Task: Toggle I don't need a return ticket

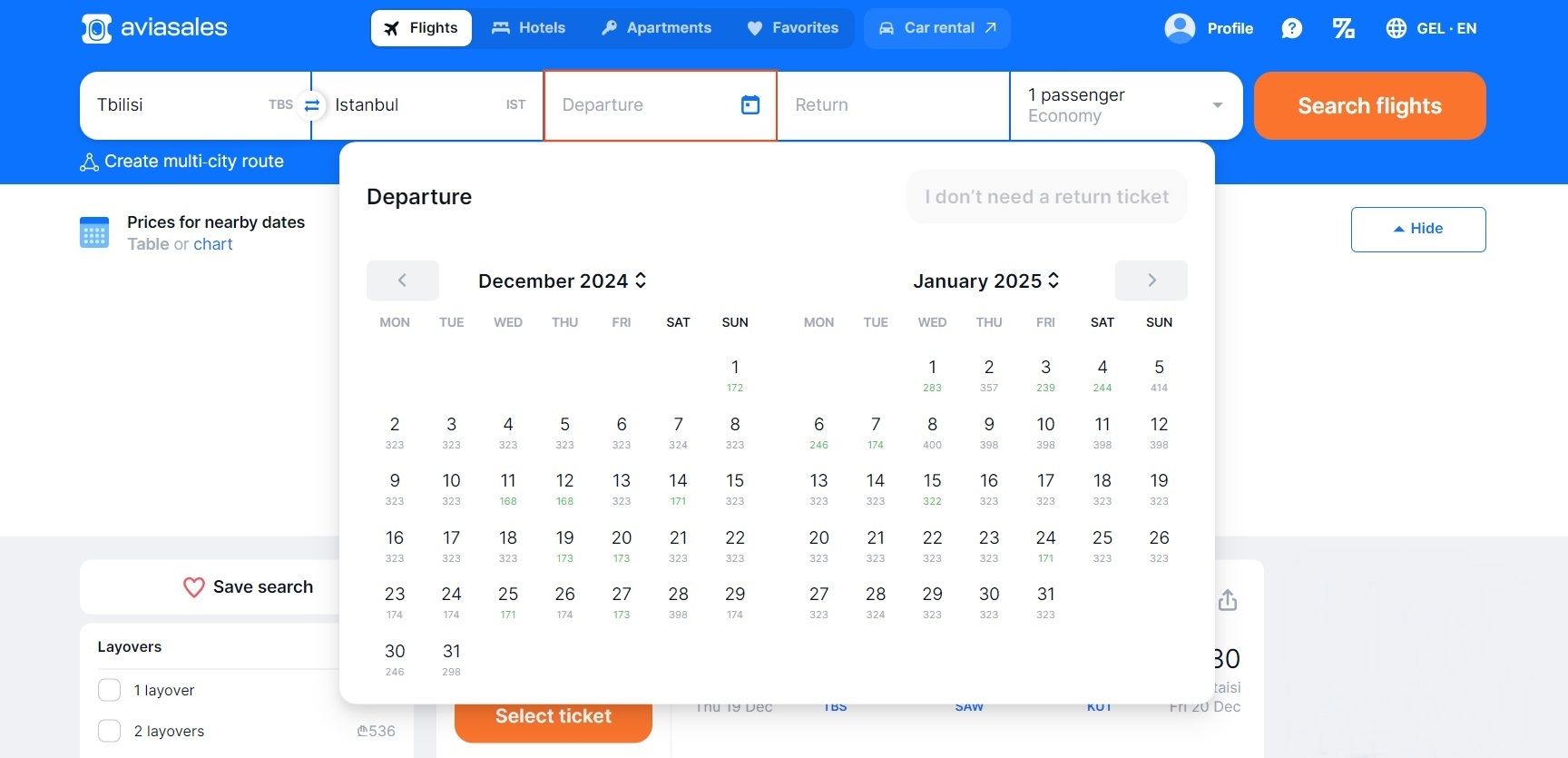Action: pos(1046,197)
